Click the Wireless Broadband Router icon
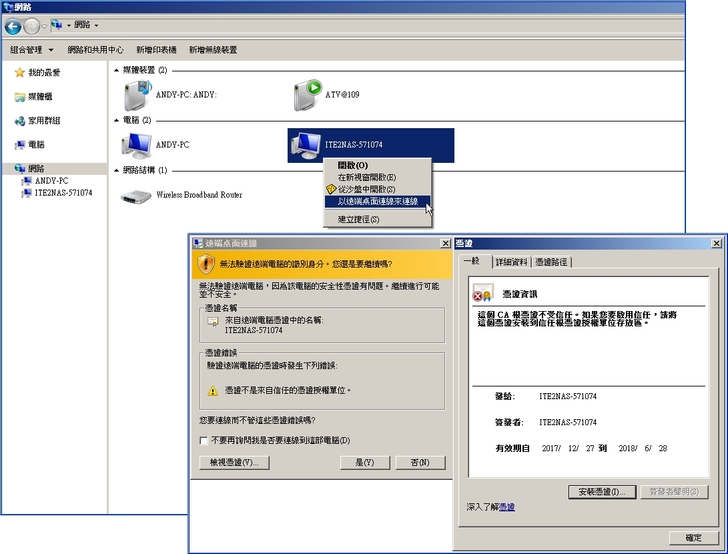 [136, 195]
